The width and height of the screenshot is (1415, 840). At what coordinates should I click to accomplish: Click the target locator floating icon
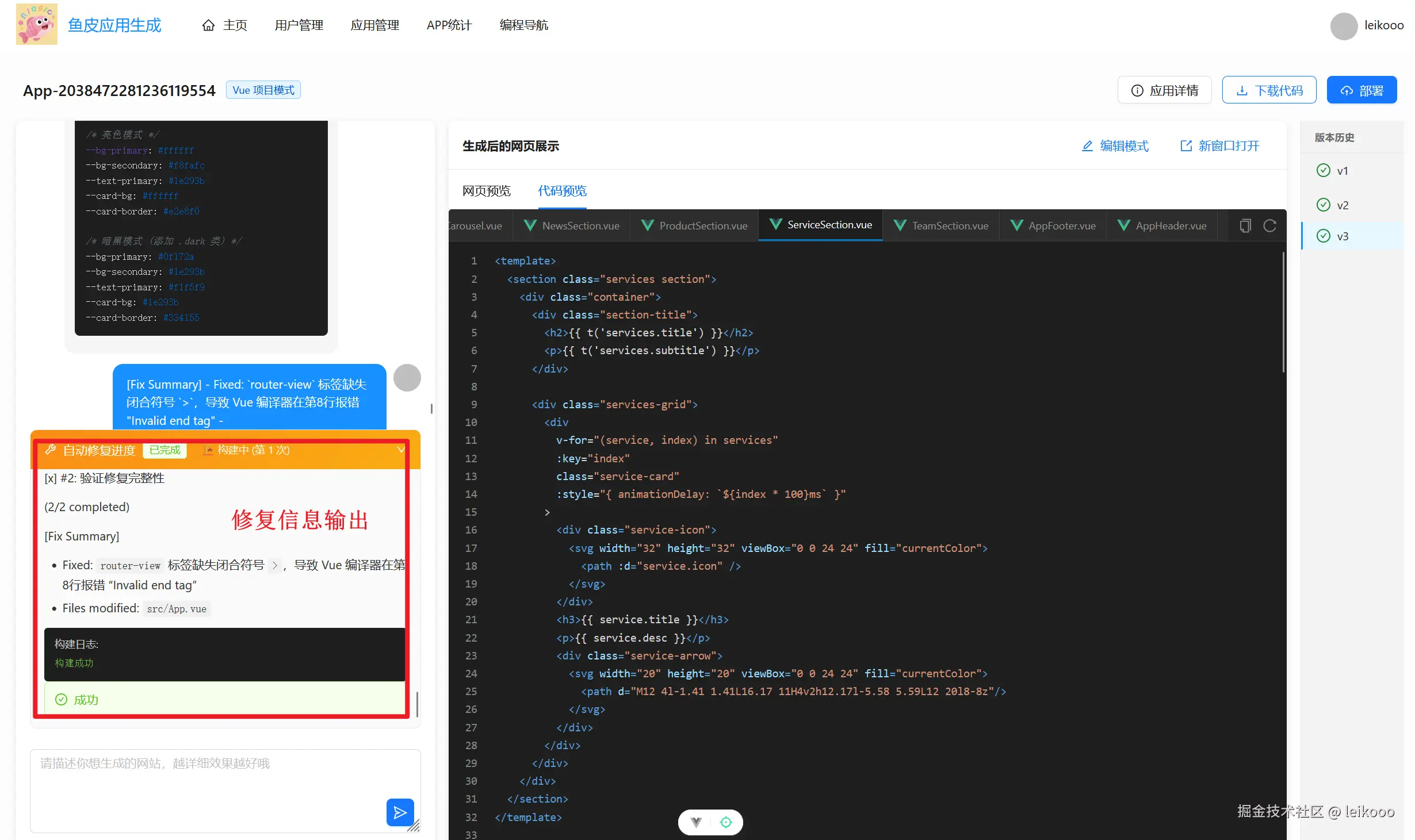pos(726,822)
